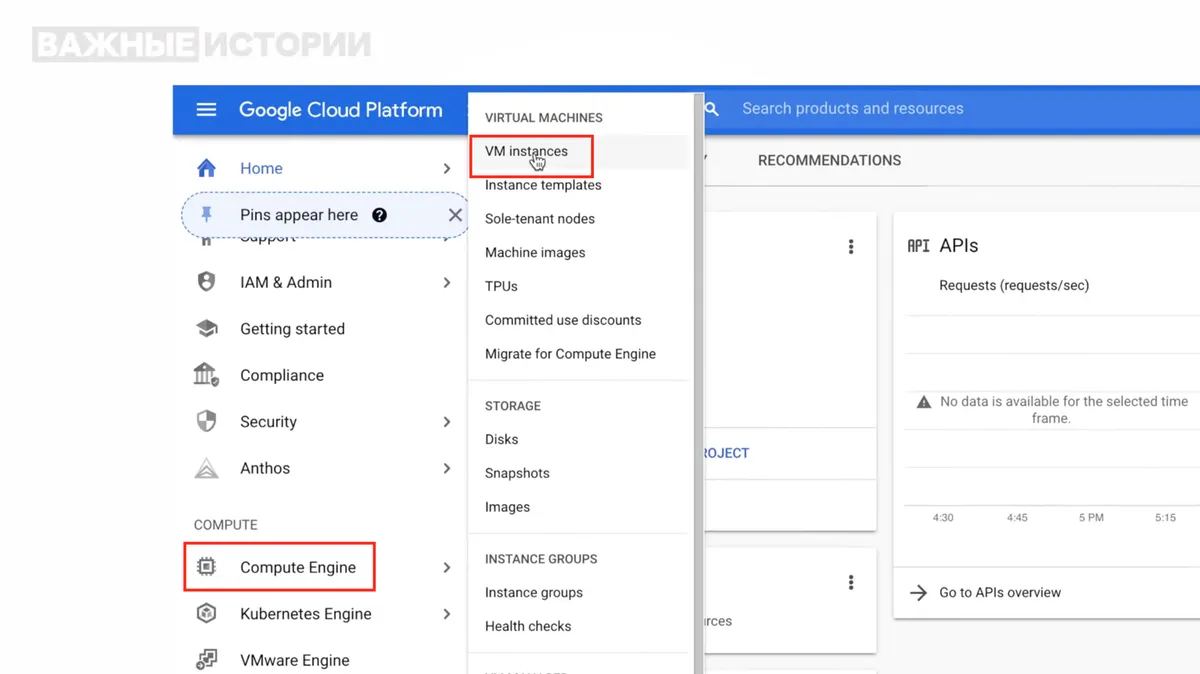Open Sole-tenant nodes
1200x674 pixels.
(540, 219)
